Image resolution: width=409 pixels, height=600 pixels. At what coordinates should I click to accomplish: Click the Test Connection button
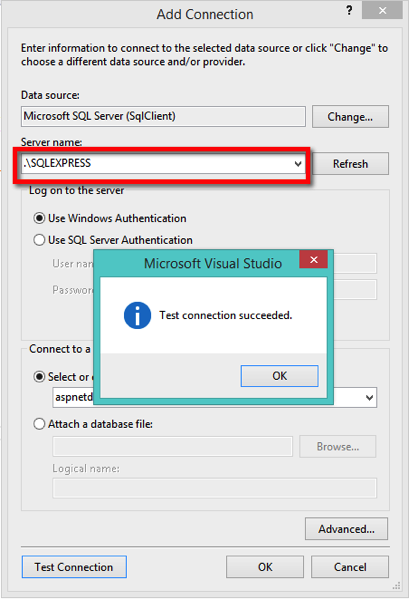point(74,567)
